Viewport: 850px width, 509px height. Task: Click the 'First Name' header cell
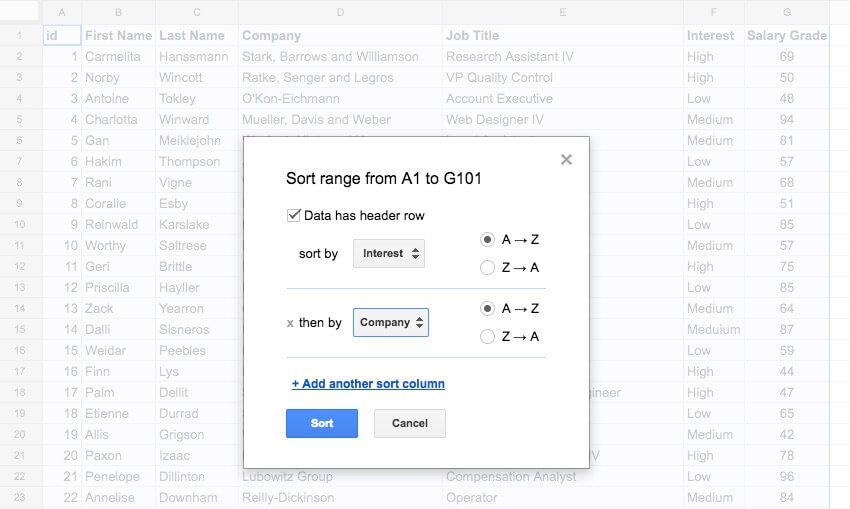[x=118, y=35]
